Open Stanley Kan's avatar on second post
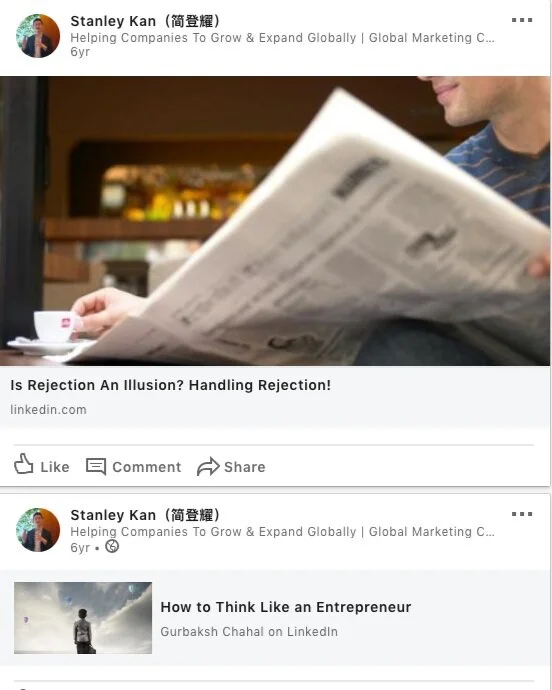 coord(38,530)
